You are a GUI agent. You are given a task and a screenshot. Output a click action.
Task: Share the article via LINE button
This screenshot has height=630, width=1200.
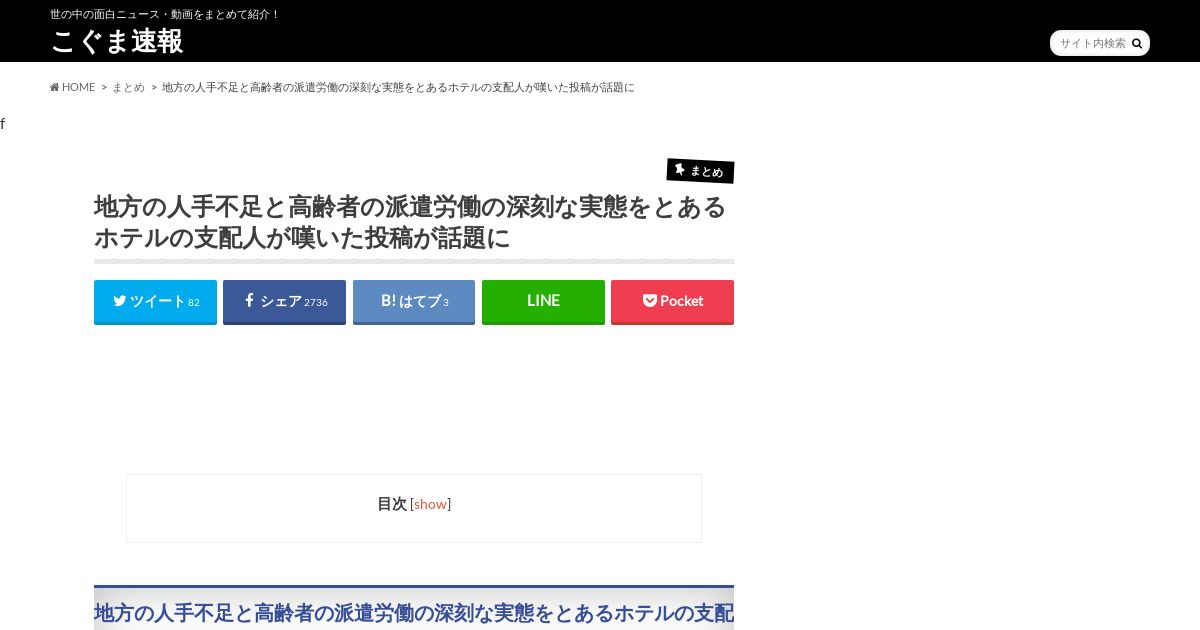point(543,301)
